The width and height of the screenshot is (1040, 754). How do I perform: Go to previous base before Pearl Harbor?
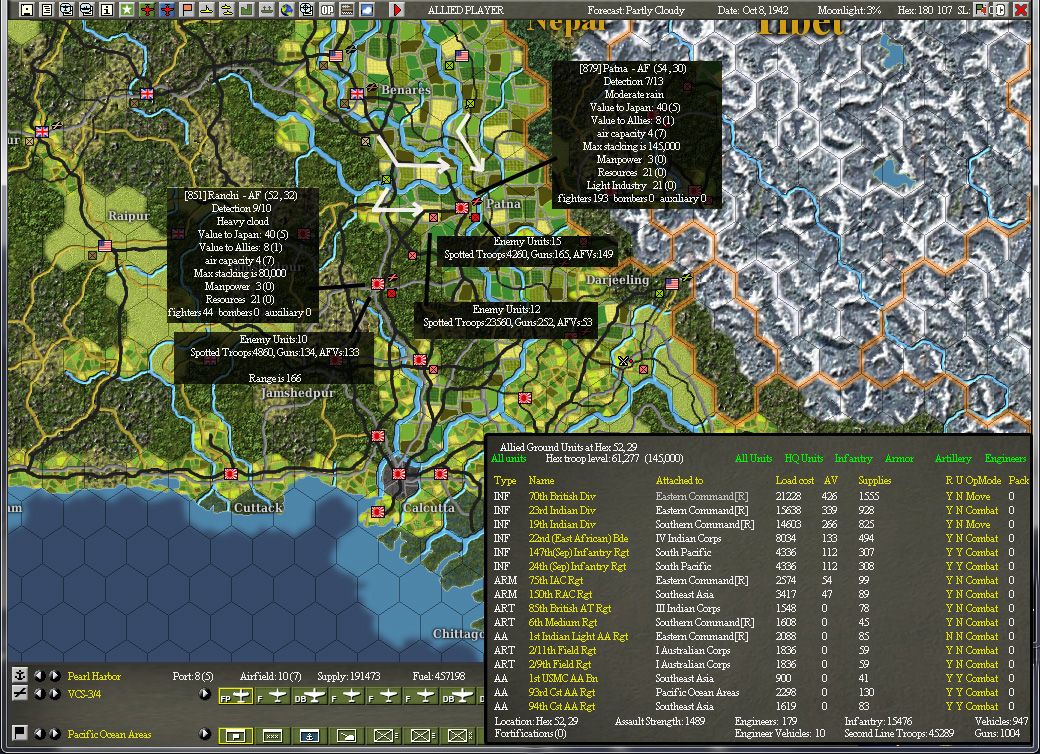[x=40, y=676]
